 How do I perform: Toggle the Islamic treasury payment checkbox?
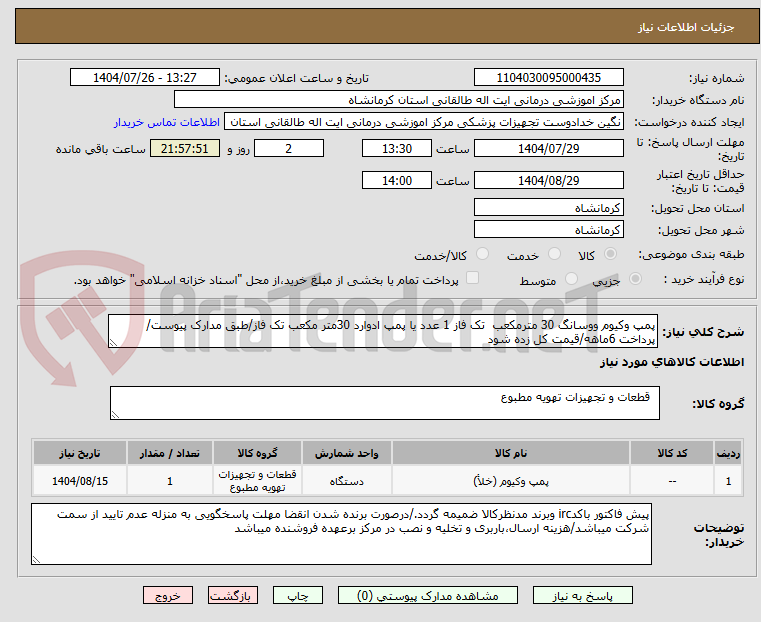click(x=473, y=279)
